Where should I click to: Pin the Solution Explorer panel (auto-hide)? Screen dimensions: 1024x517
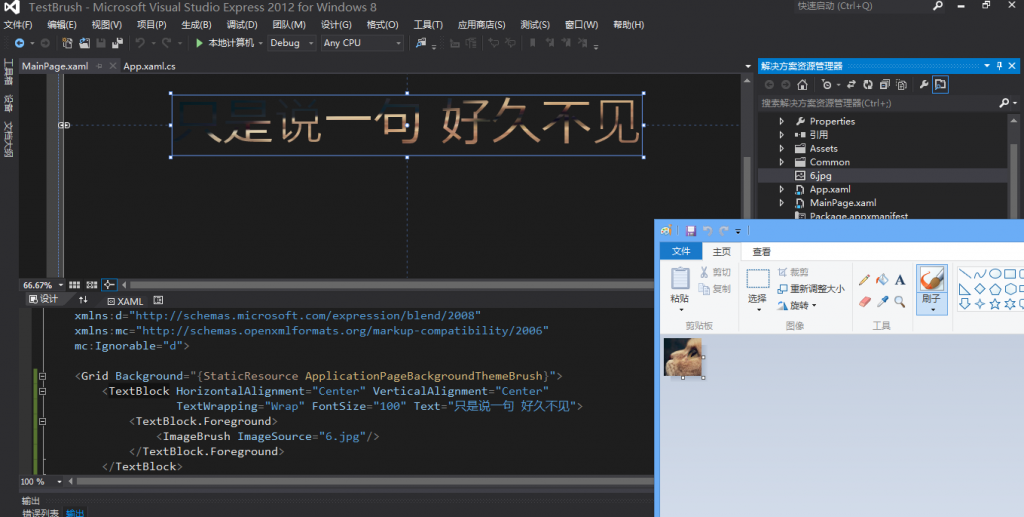pos(999,66)
